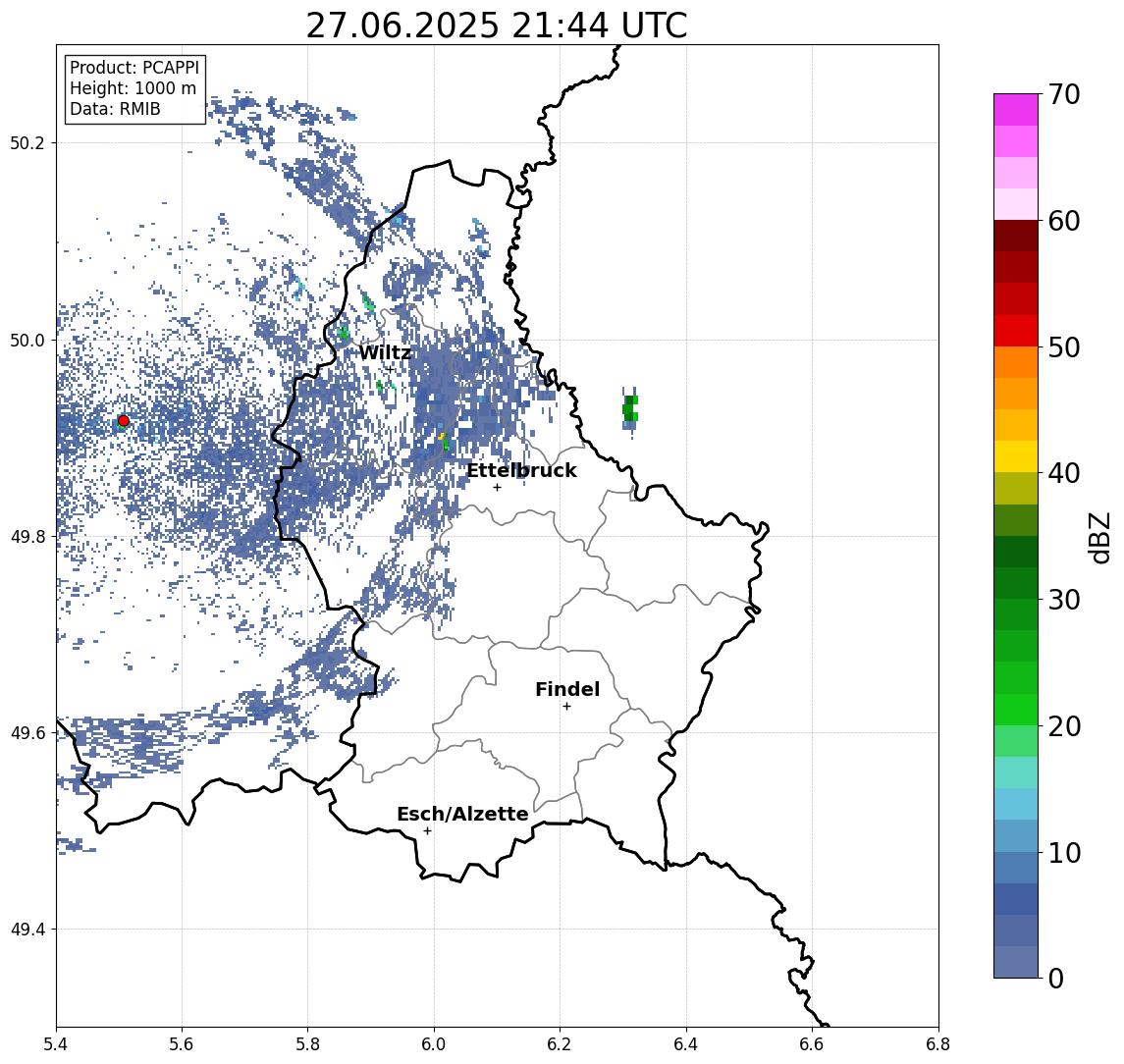Click the Esch/Alzette city label
This screenshot has width=1124, height=1064.
tap(462, 814)
